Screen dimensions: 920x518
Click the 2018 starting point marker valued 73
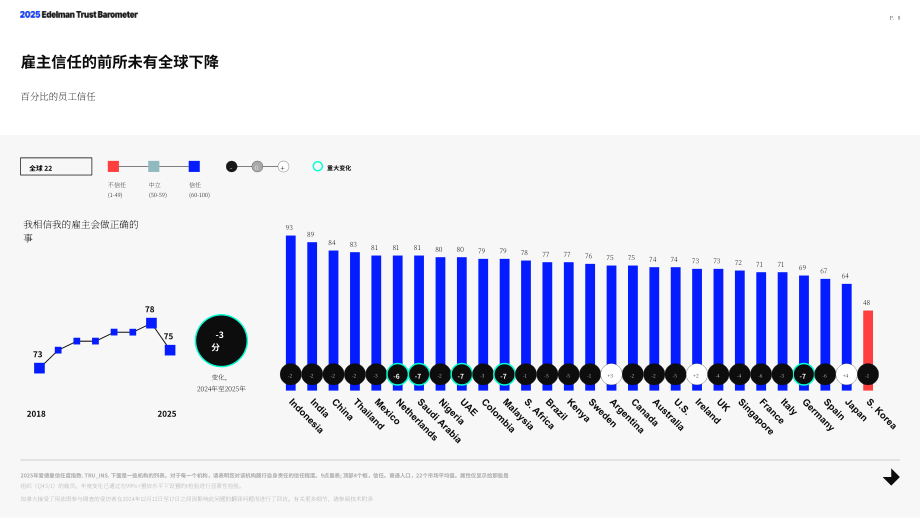pos(39,368)
